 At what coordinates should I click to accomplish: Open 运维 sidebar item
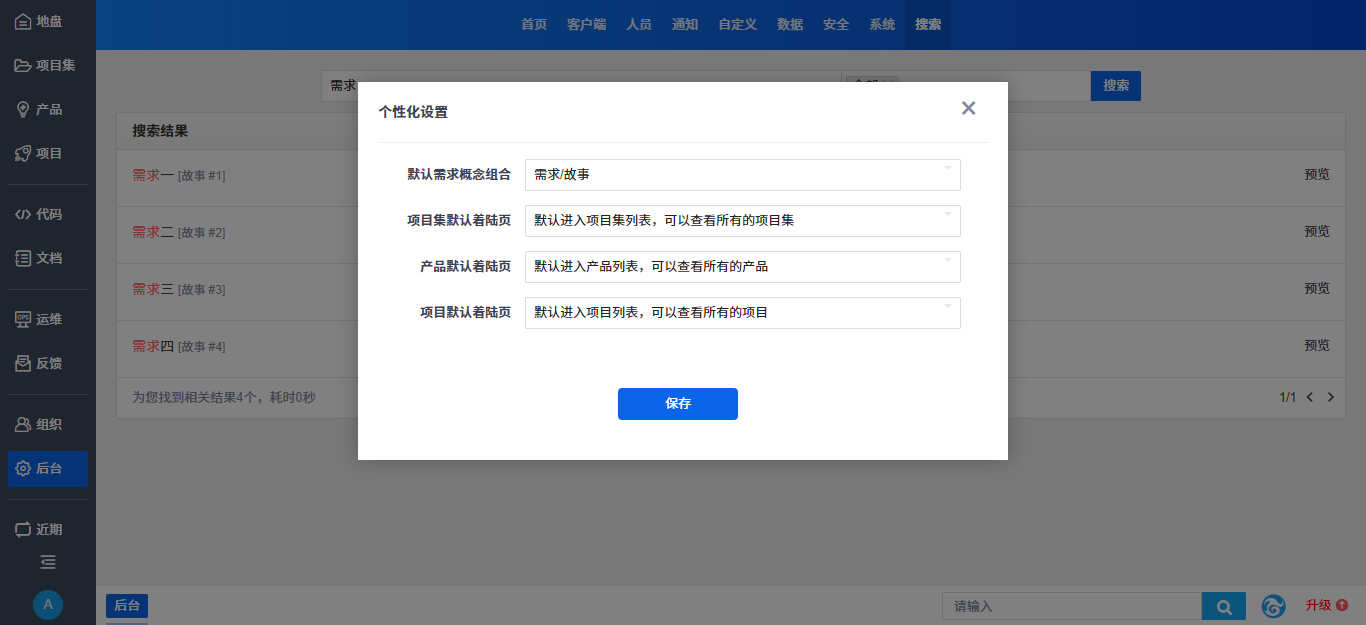[x=48, y=319]
